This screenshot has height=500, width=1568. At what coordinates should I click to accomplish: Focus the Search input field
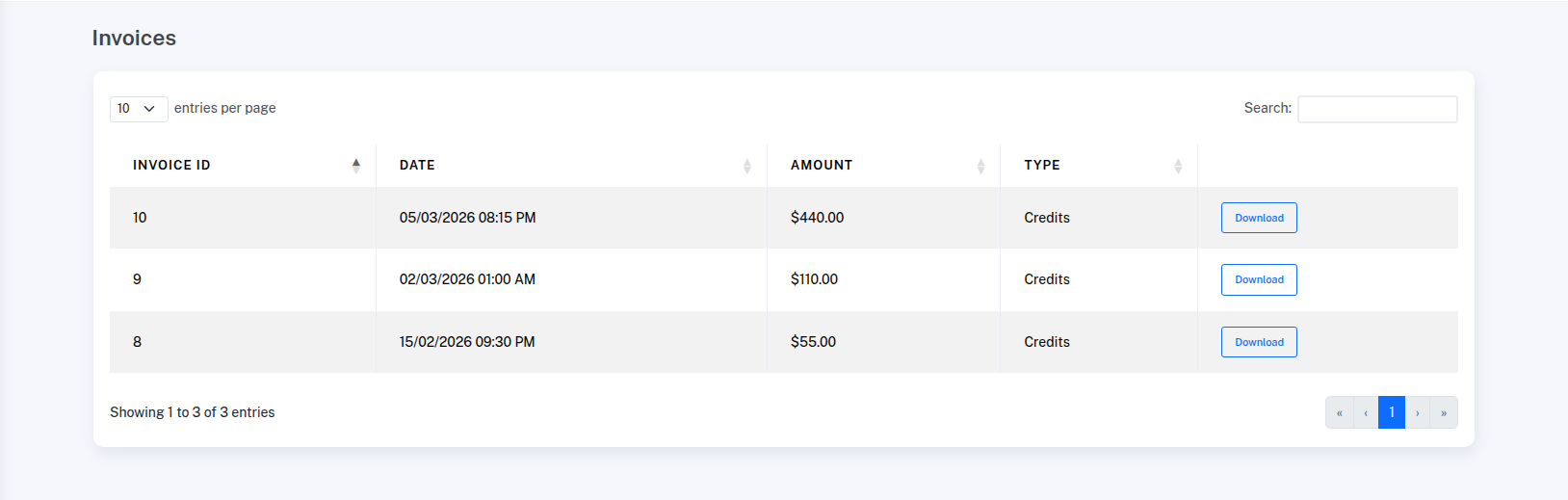pos(1377,109)
